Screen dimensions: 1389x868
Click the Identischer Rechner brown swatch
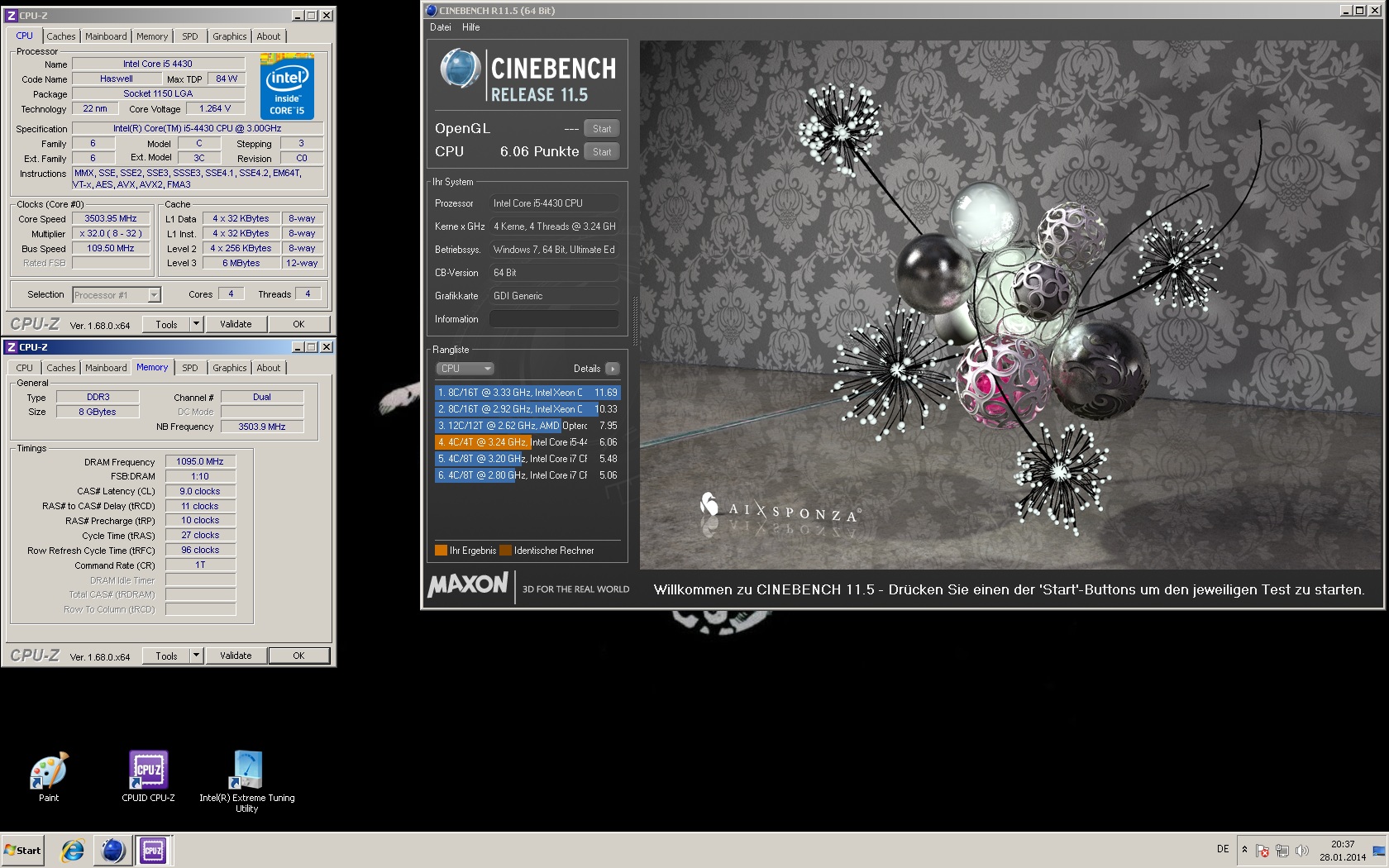point(505,551)
